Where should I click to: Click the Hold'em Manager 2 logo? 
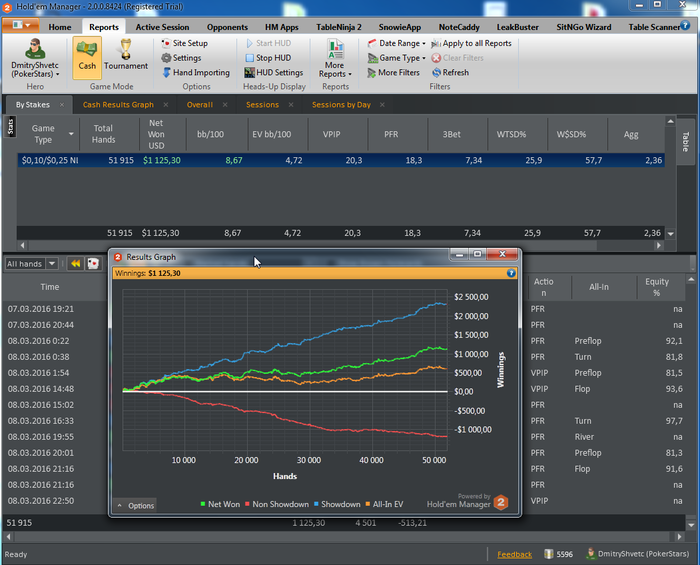click(501, 502)
